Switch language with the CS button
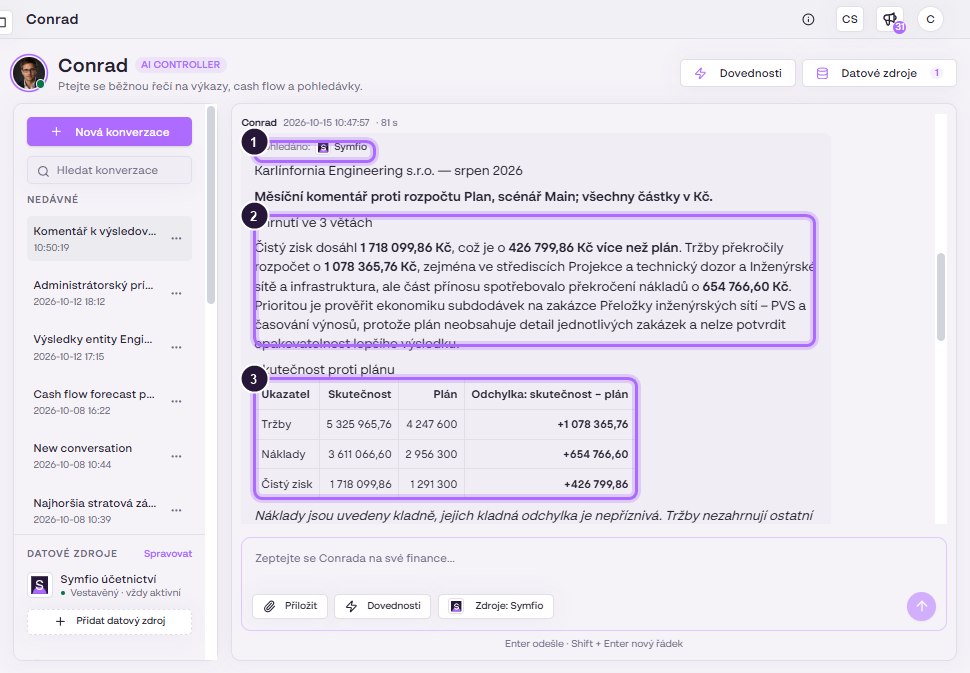This screenshot has height=673, width=970. pos(849,19)
